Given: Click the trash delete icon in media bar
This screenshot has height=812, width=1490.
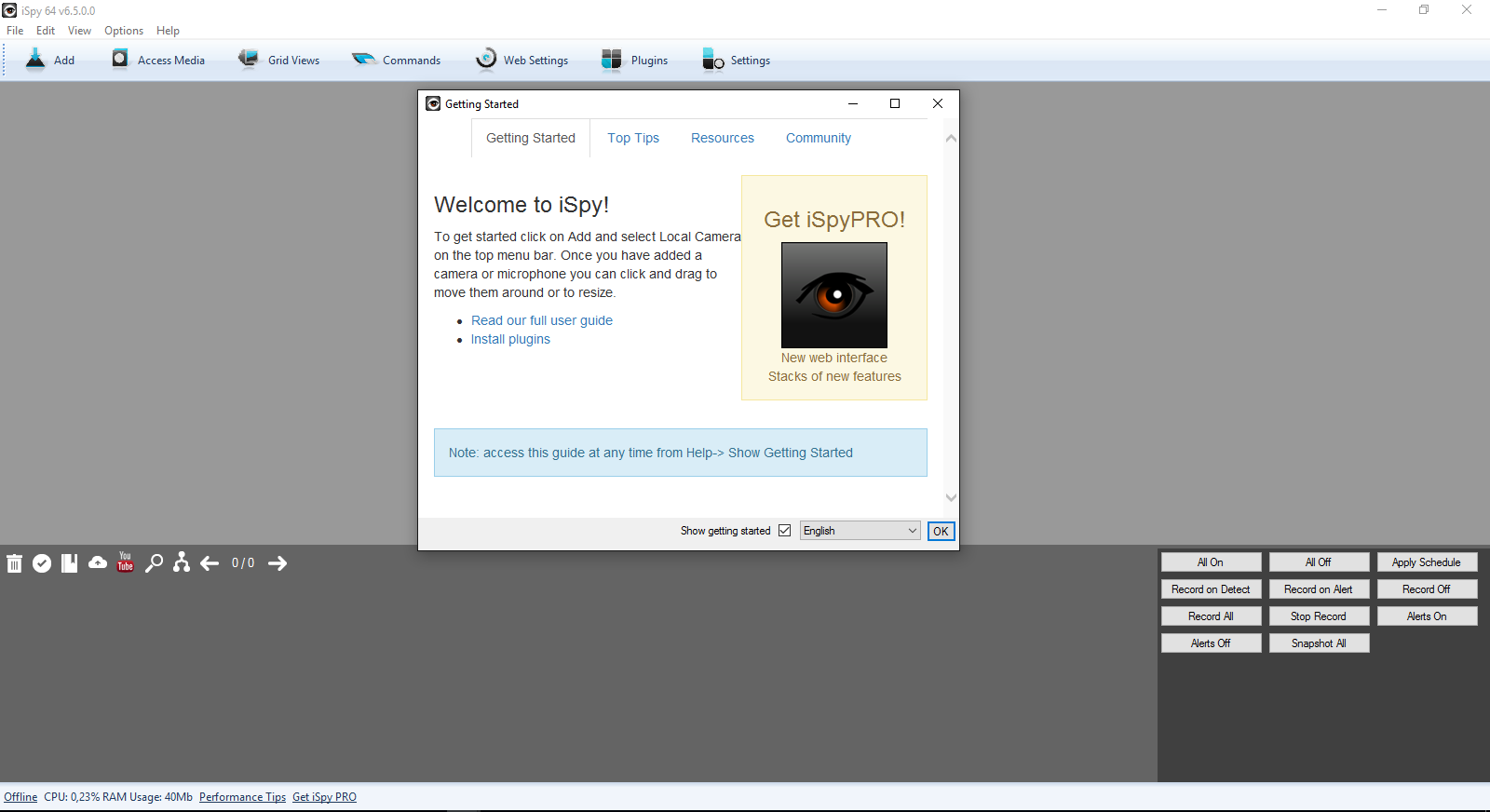Looking at the screenshot, I should pos(14,563).
